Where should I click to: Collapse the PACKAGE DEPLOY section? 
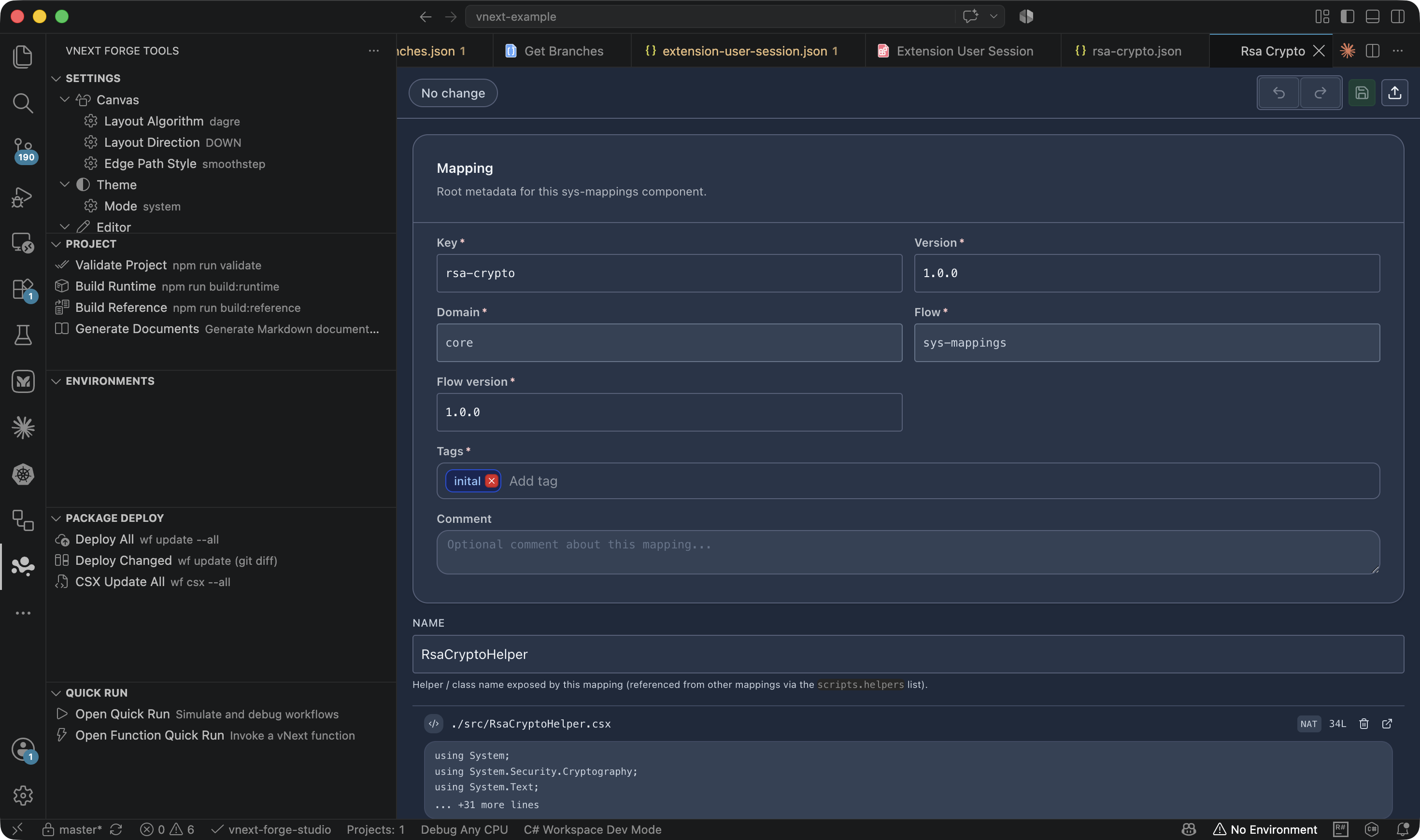click(x=56, y=518)
